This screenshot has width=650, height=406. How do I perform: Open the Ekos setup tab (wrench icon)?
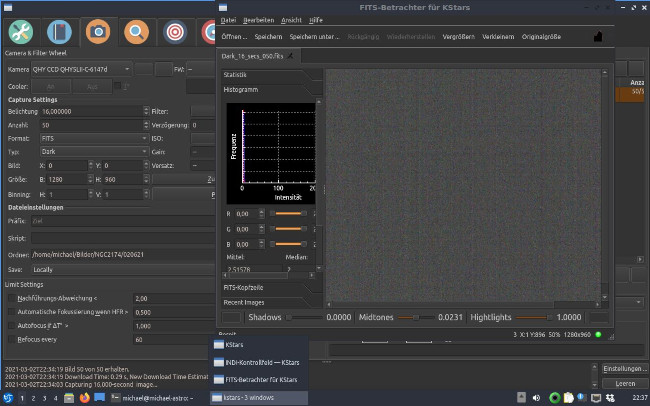click(20, 33)
